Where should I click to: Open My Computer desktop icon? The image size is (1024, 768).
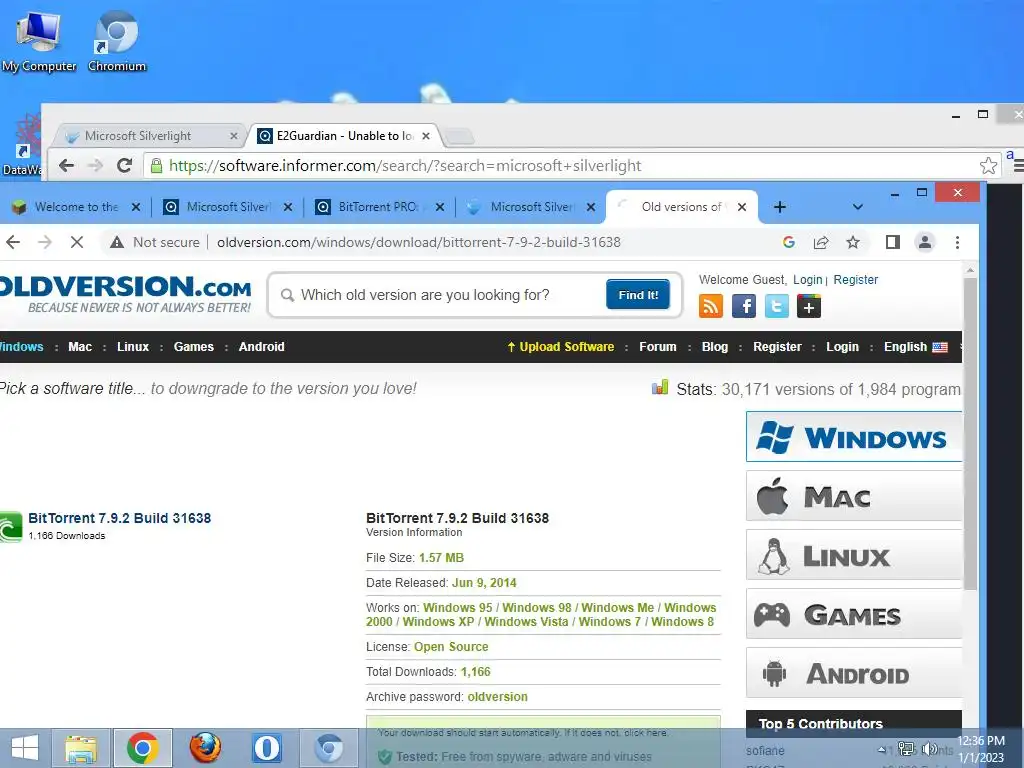pos(39,40)
